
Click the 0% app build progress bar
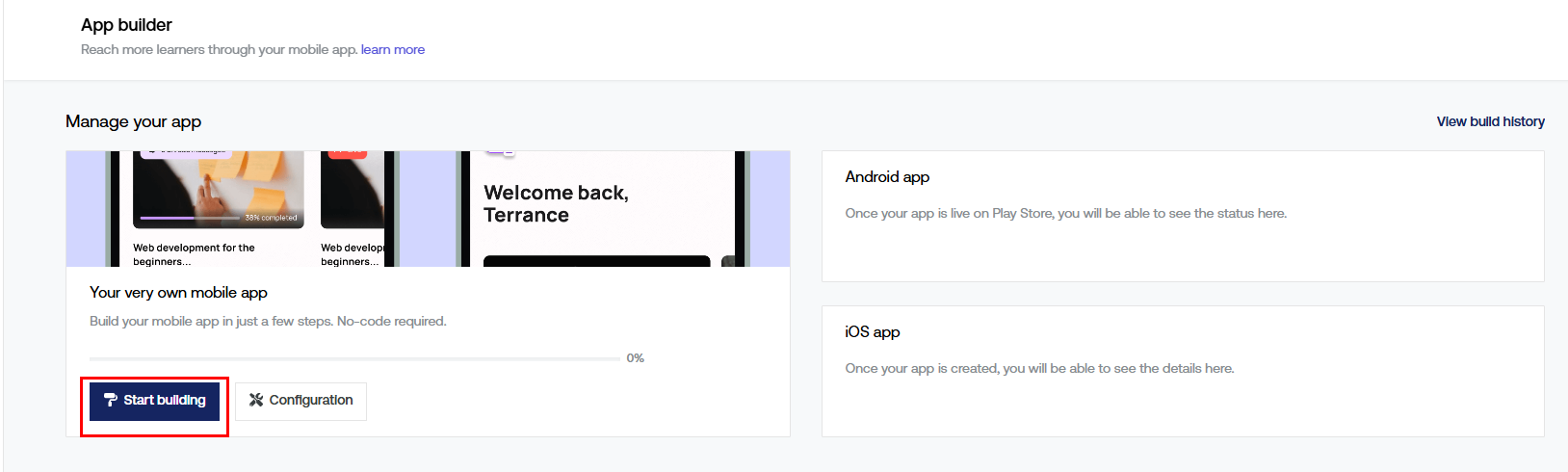click(354, 358)
